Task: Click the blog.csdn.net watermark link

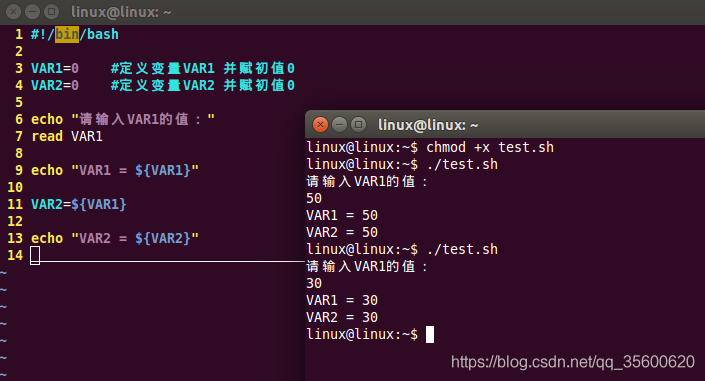Action: point(573,362)
